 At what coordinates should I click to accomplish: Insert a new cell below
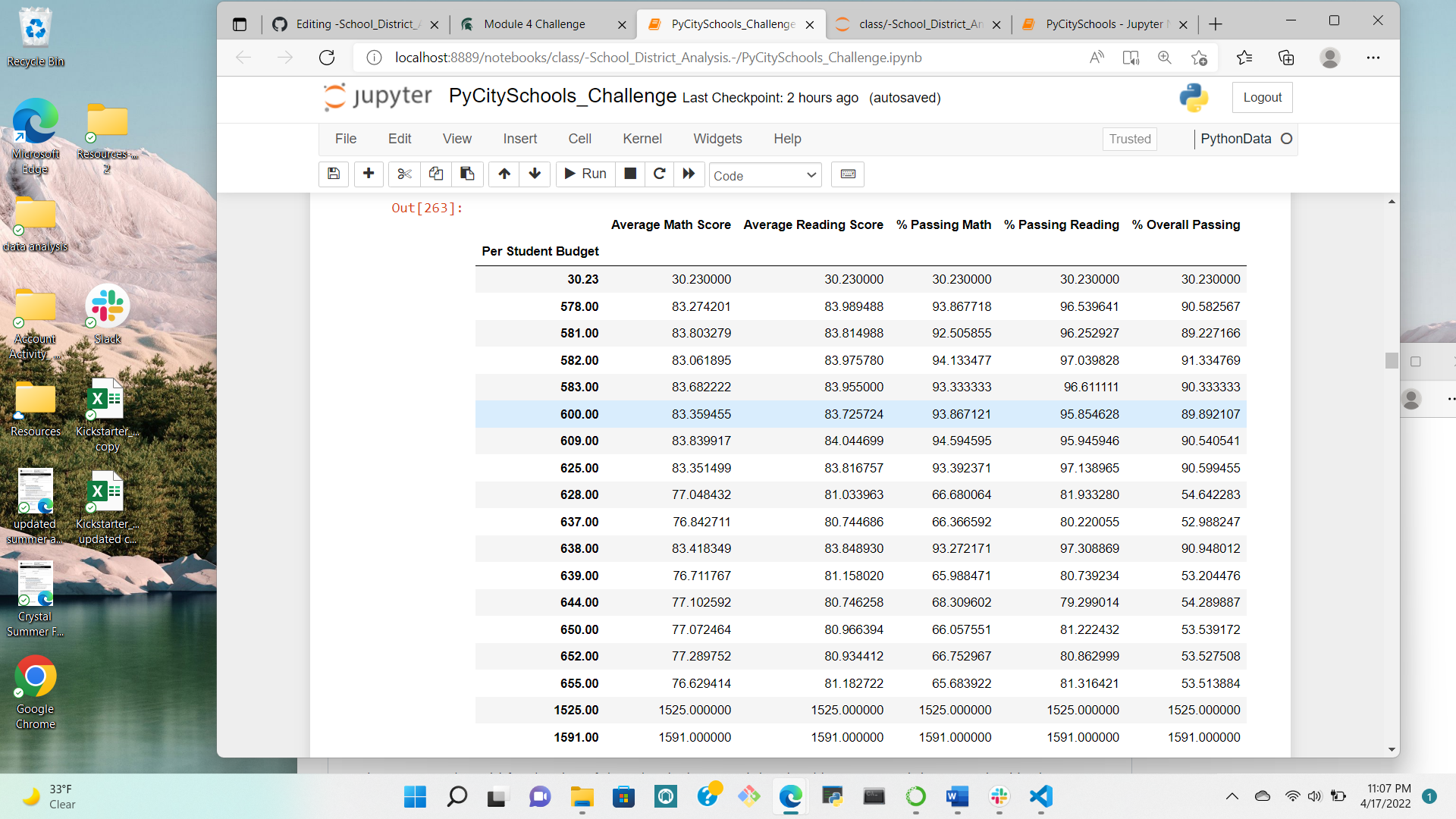pos(369,174)
